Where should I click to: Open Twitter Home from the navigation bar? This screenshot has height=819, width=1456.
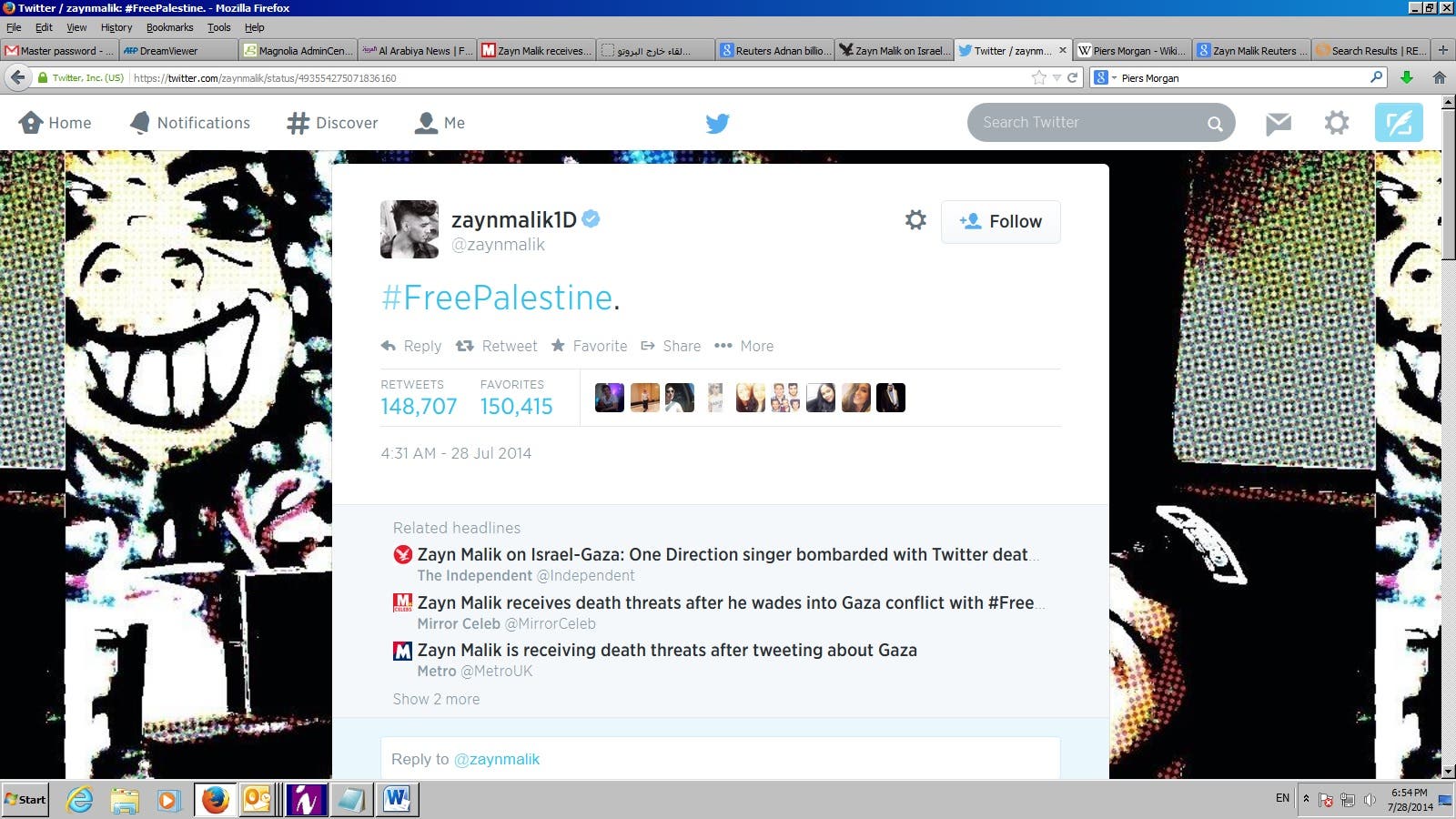(x=56, y=123)
